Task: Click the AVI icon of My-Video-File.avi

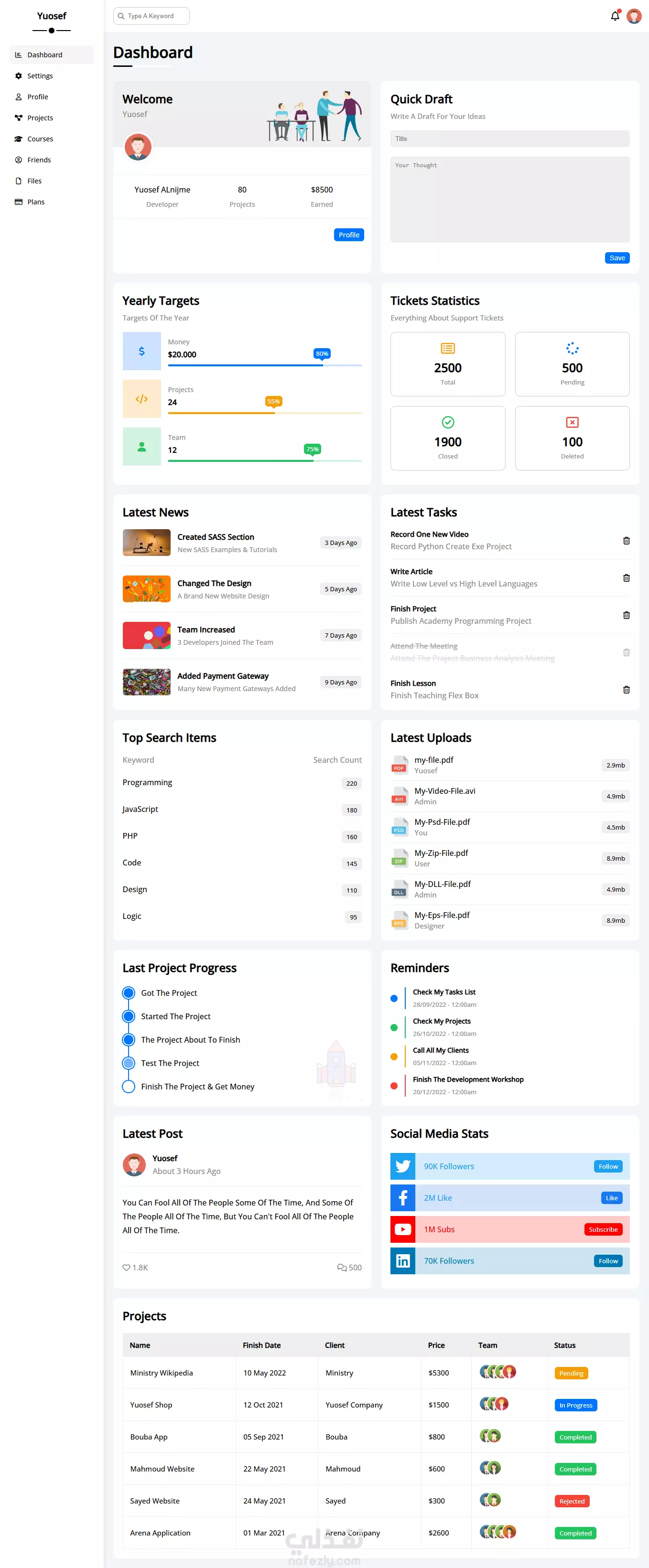Action: pyautogui.click(x=400, y=796)
